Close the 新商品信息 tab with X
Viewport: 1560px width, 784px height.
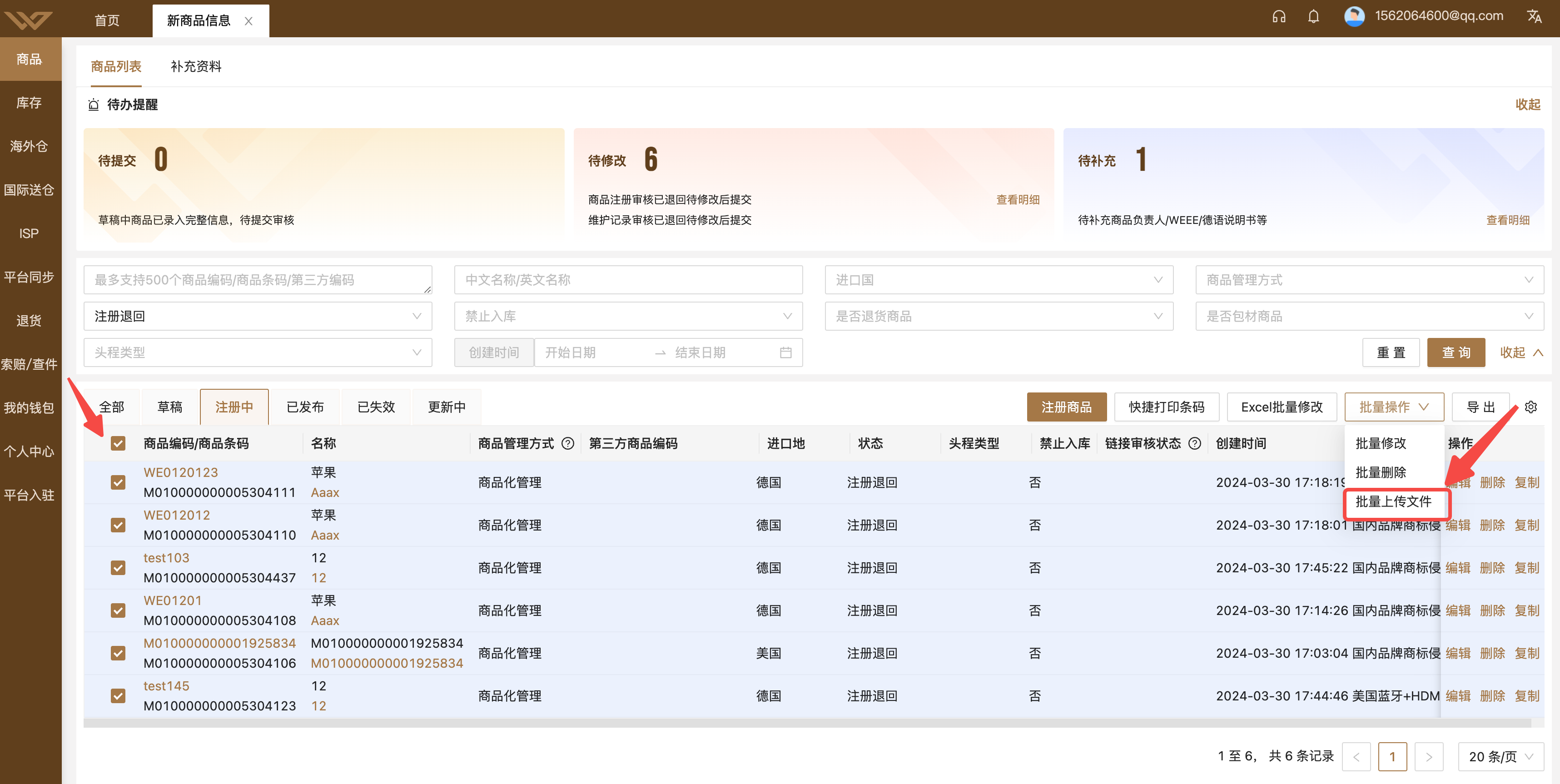(x=248, y=20)
